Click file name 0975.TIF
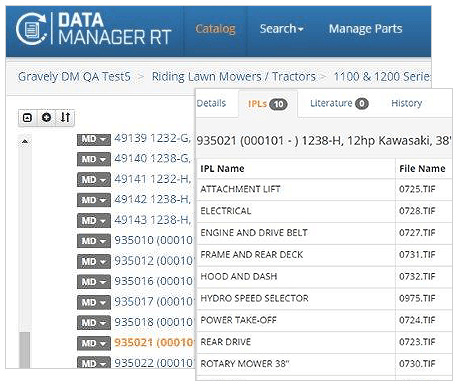The height and width of the screenshot is (386, 458). [x=417, y=298]
